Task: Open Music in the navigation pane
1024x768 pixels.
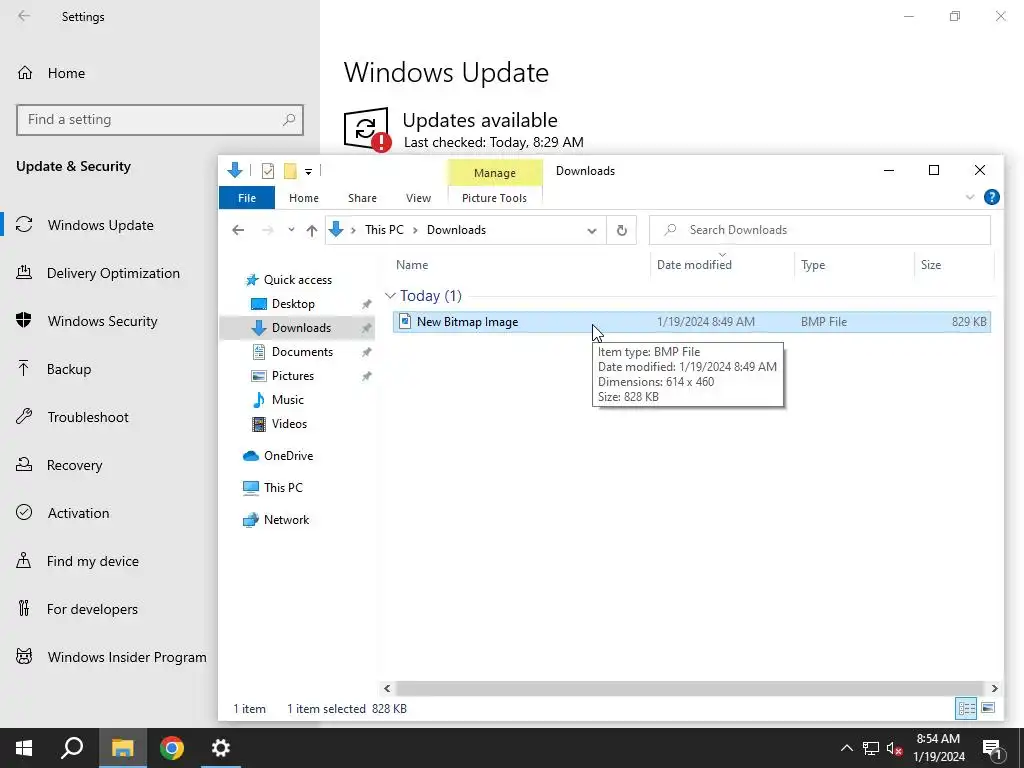Action: (x=287, y=400)
